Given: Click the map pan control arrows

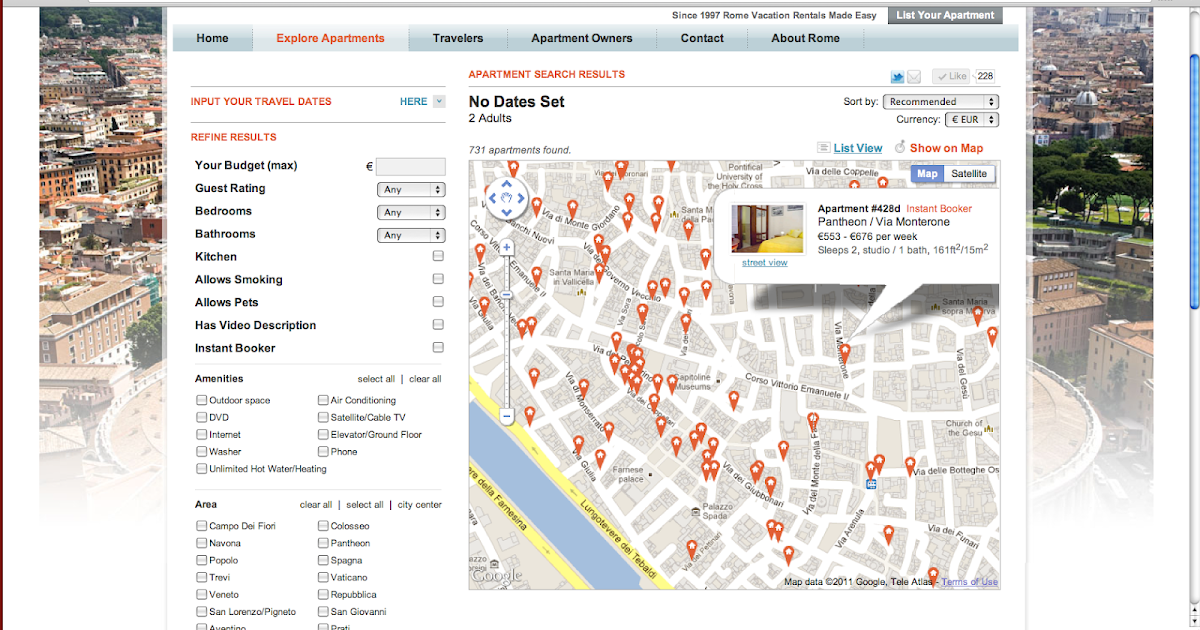Looking at the screenshot, I should coord(507,198).
